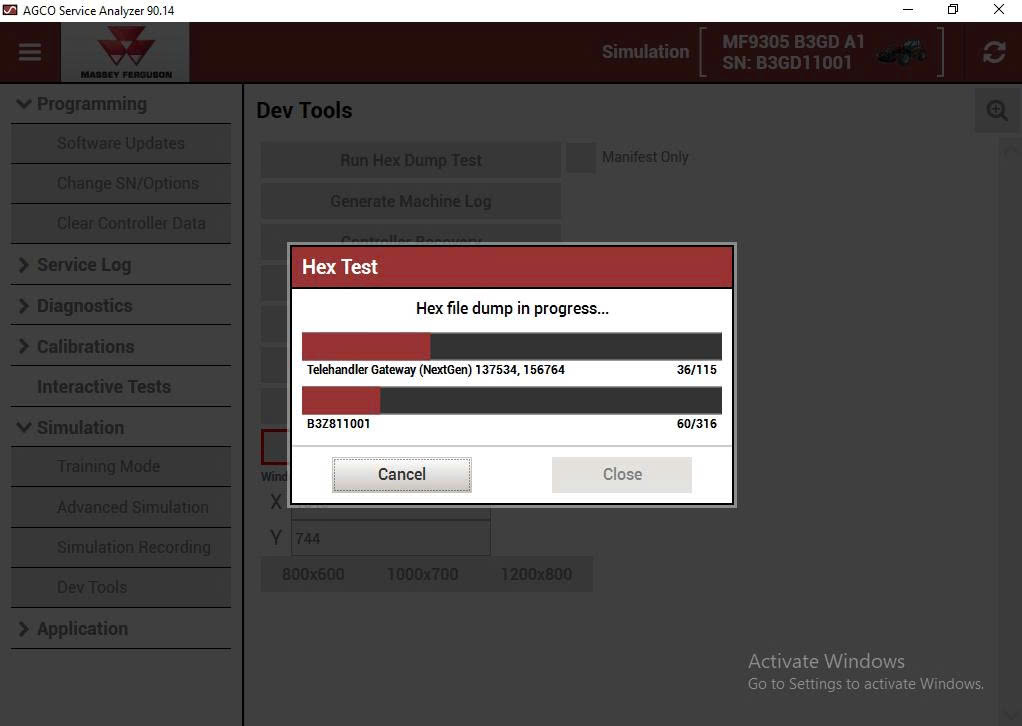
Task: Expand the Calibrations section
Action: pos(121,346)
